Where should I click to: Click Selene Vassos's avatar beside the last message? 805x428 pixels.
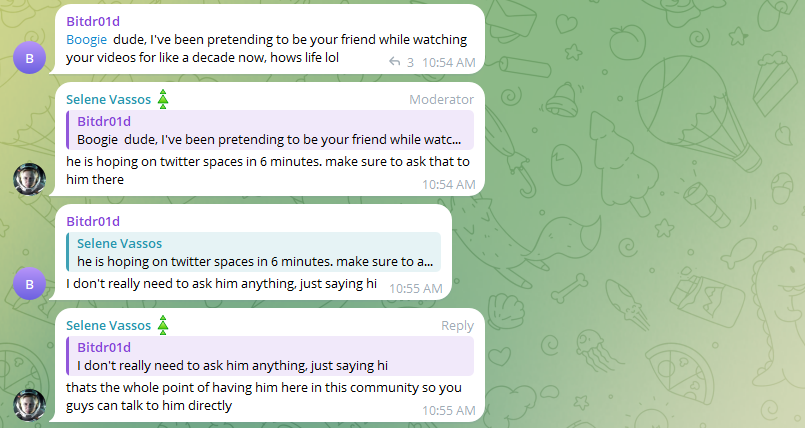click(29, 405)
